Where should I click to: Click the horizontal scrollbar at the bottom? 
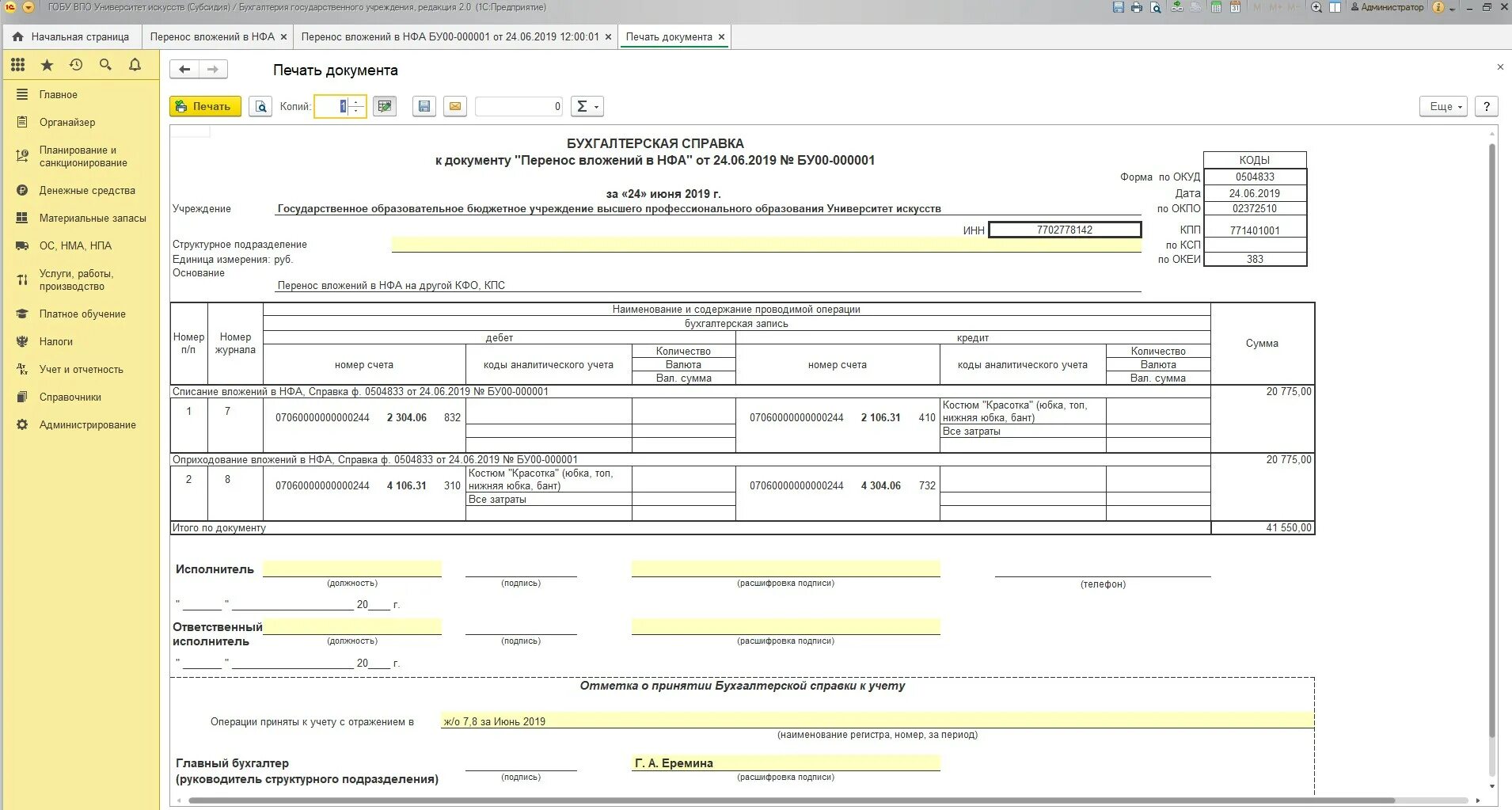(x=792, y=800)
